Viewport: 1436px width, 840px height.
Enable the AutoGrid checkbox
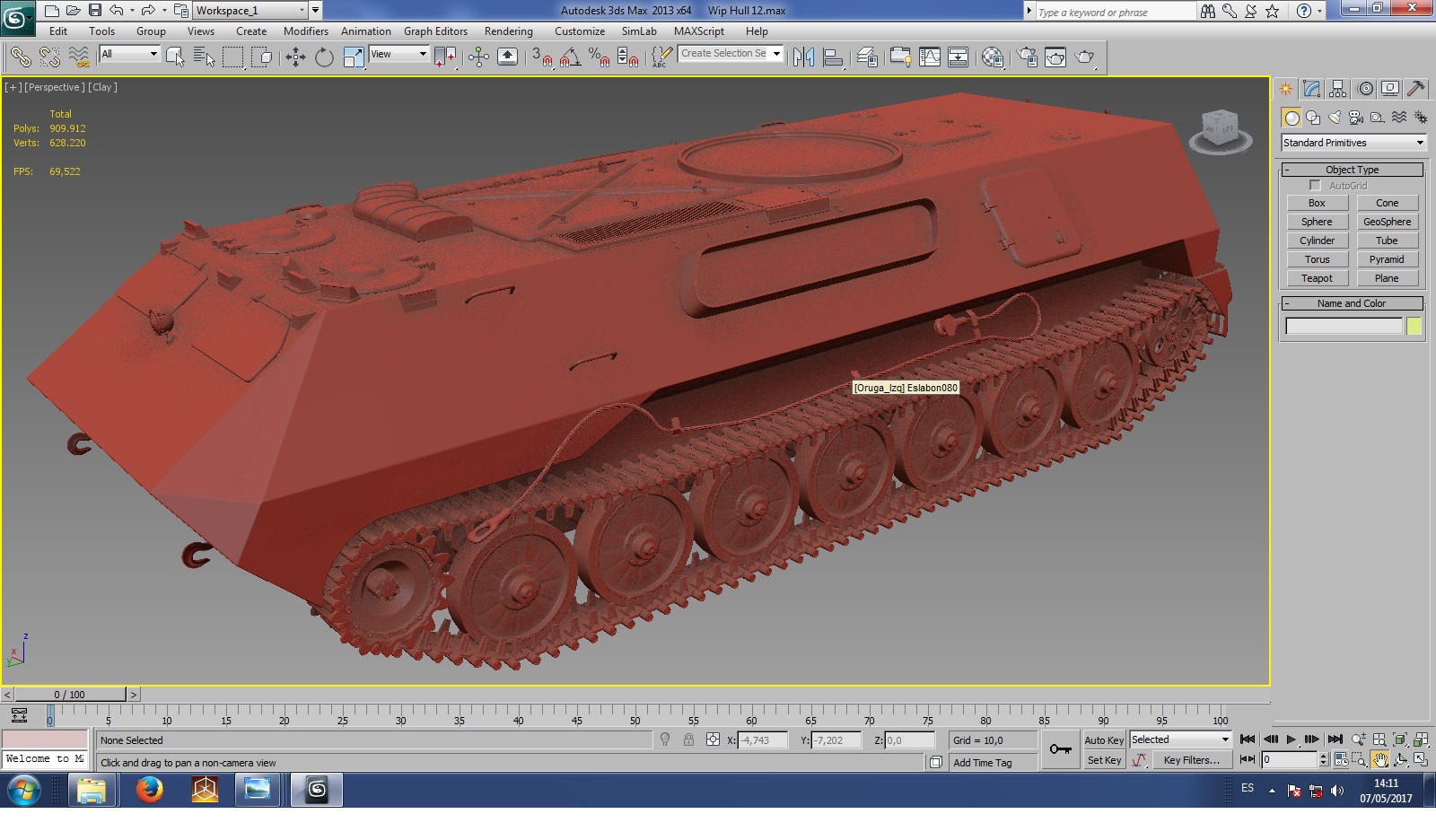pyautogui.click(x=1315, y=186)
